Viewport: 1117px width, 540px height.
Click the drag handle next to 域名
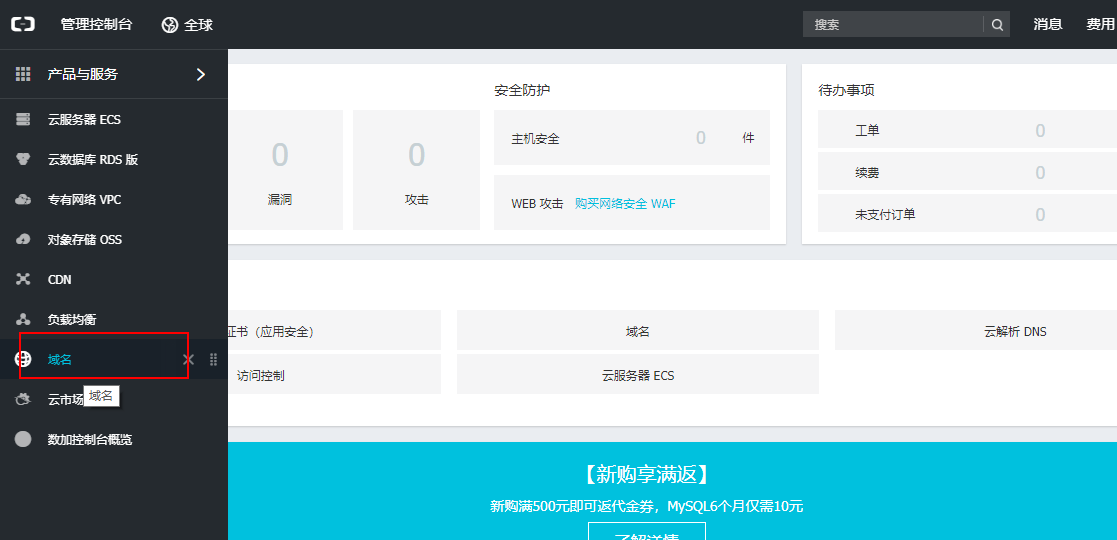tap(213, 360)
